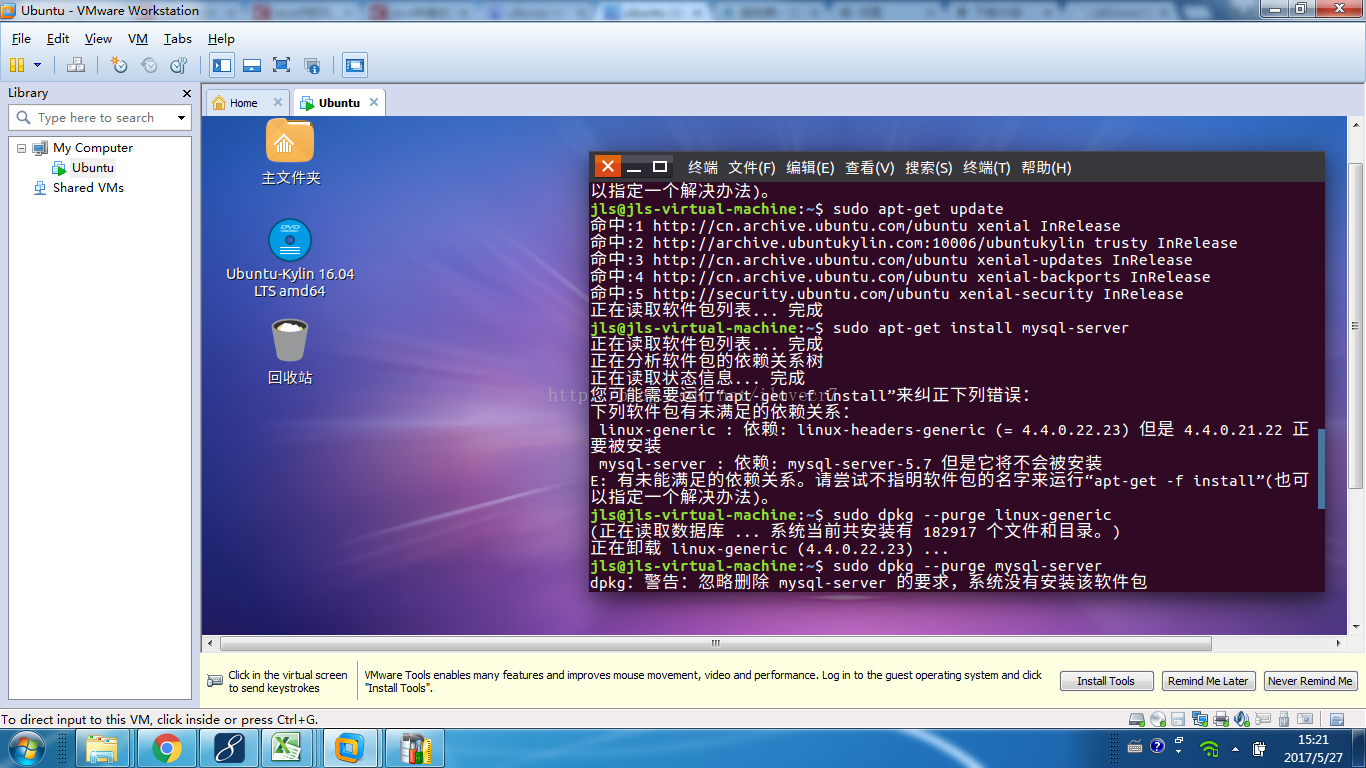The image size is (1366, 768).
Task: Click the VM view vertical scrollbar
Action: (x=1356, y=374)
